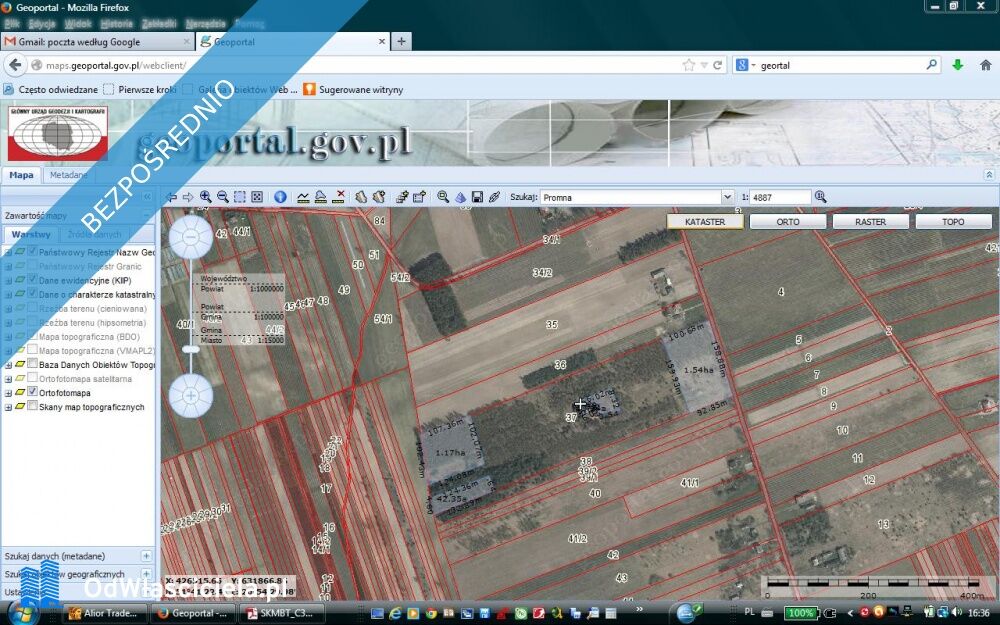Open Często odwiedzane bookmarks menu

tap(51, 89)
